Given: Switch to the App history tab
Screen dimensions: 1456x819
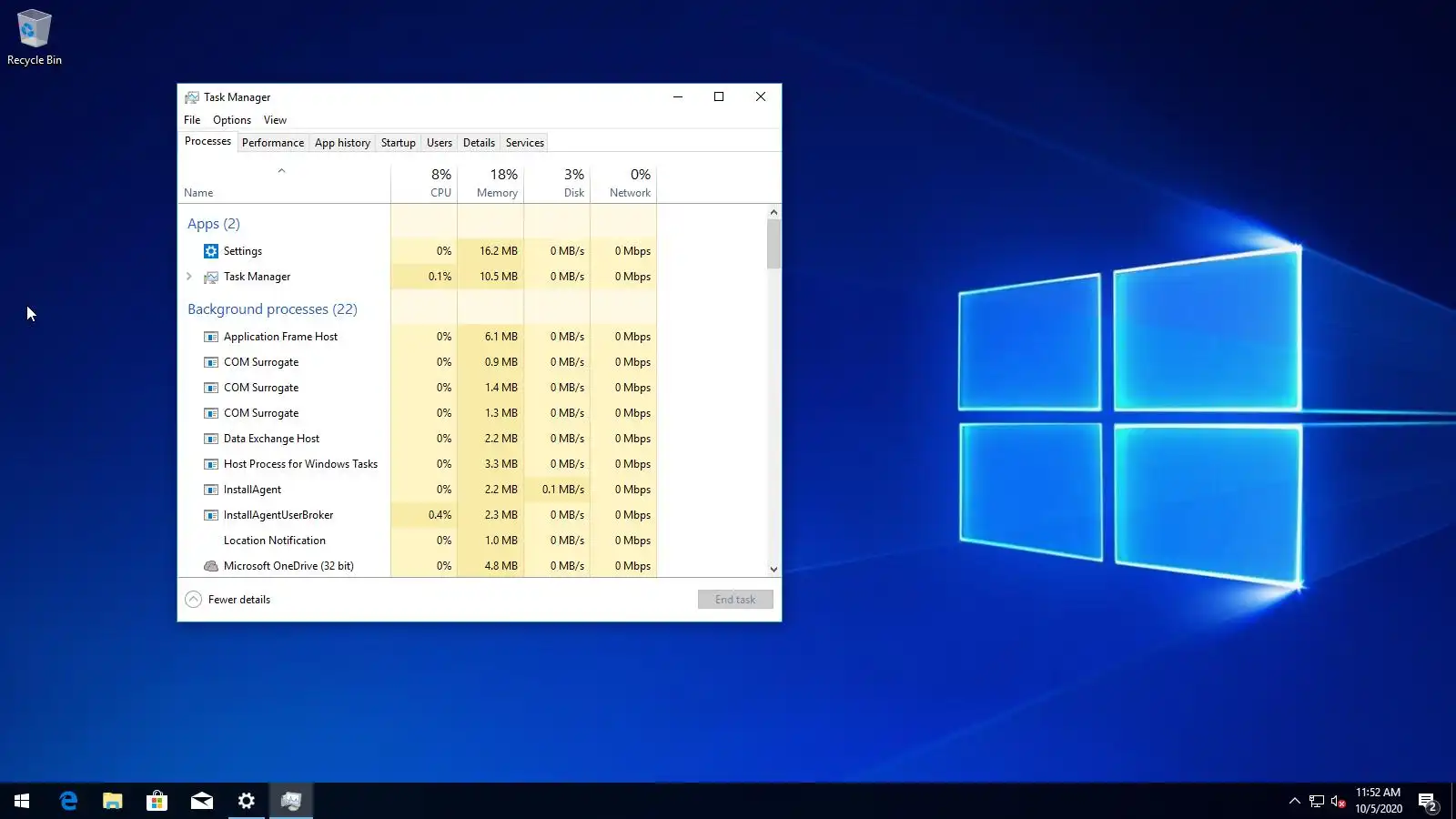Looking at the screenshot, I should click(x=342, y=143).
